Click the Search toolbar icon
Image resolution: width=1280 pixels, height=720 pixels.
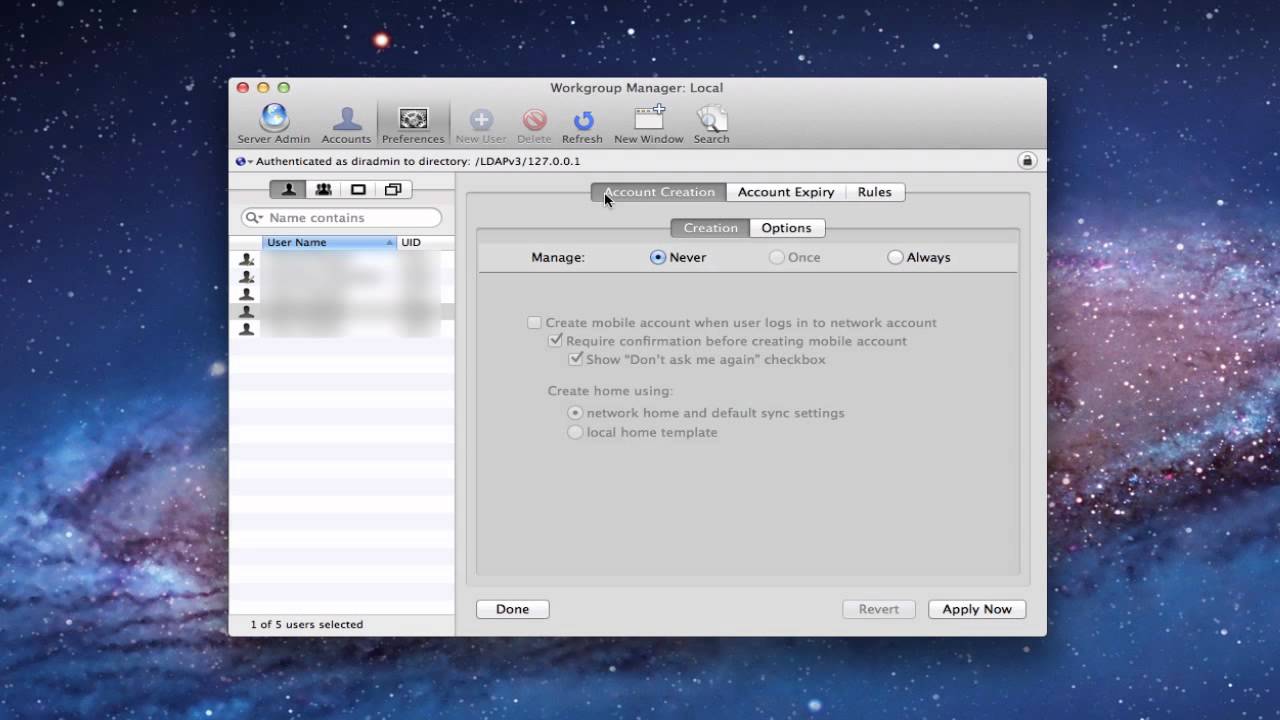tap(711, 125)
